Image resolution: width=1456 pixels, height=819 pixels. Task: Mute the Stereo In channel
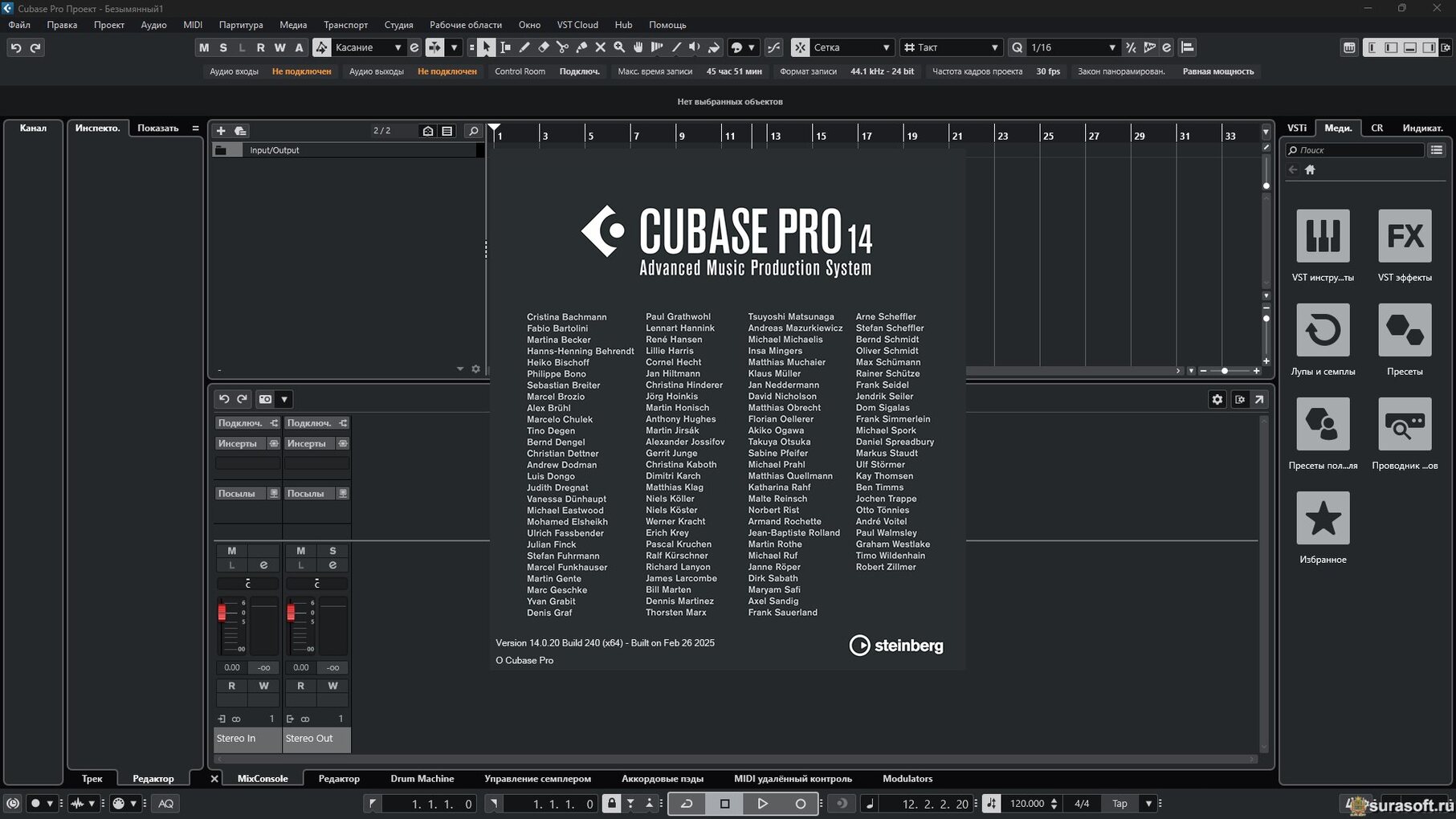pos(231,551)
